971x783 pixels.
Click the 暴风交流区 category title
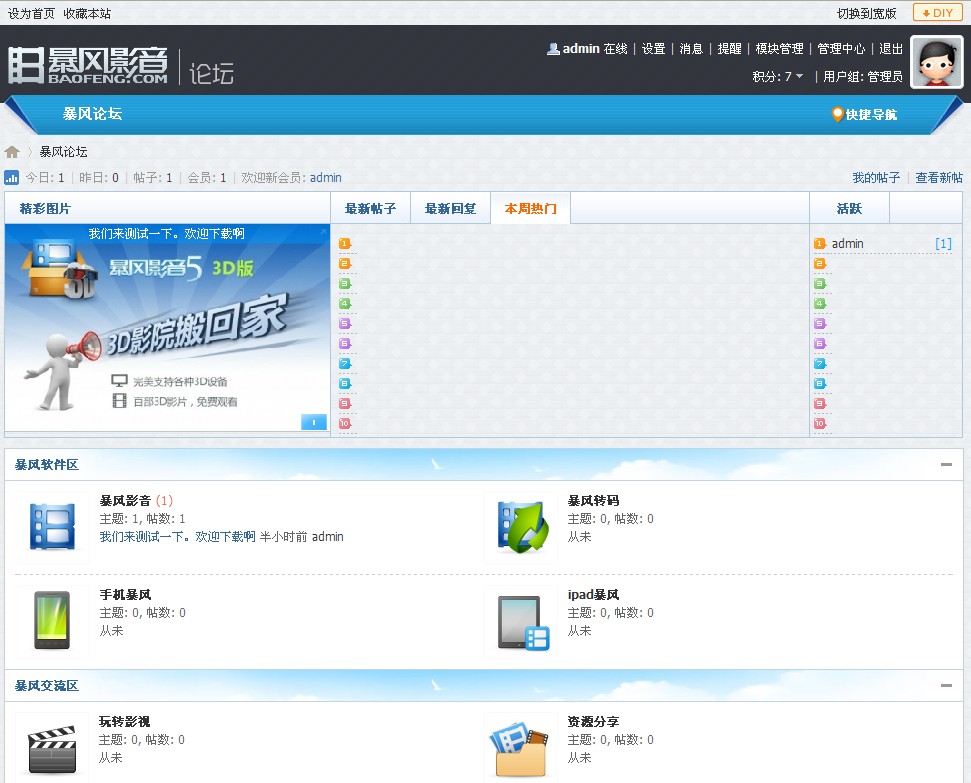[46, 686]
